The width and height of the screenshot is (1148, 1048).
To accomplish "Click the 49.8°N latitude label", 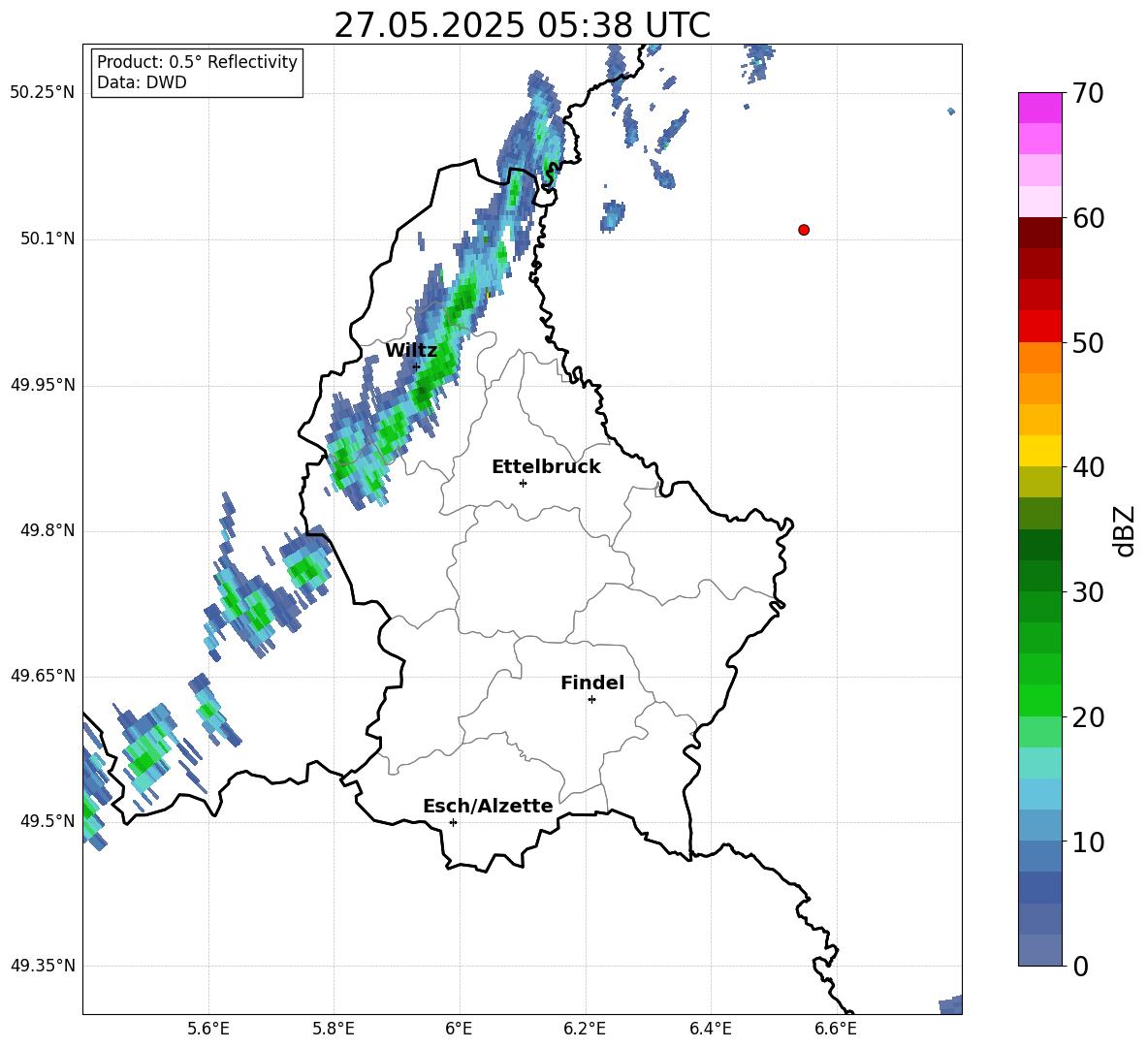I will point(48,530).
